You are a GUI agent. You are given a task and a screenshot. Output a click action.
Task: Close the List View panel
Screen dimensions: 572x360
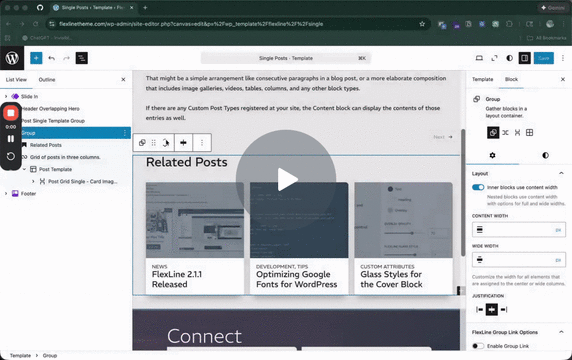click(x=123, y=80)
